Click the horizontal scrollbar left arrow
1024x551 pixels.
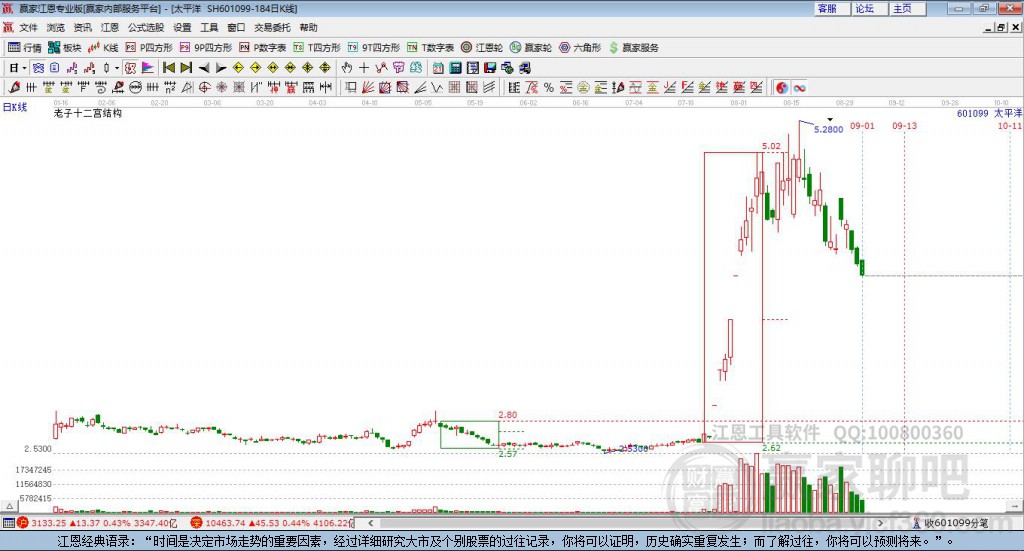[x=370, y=523]
